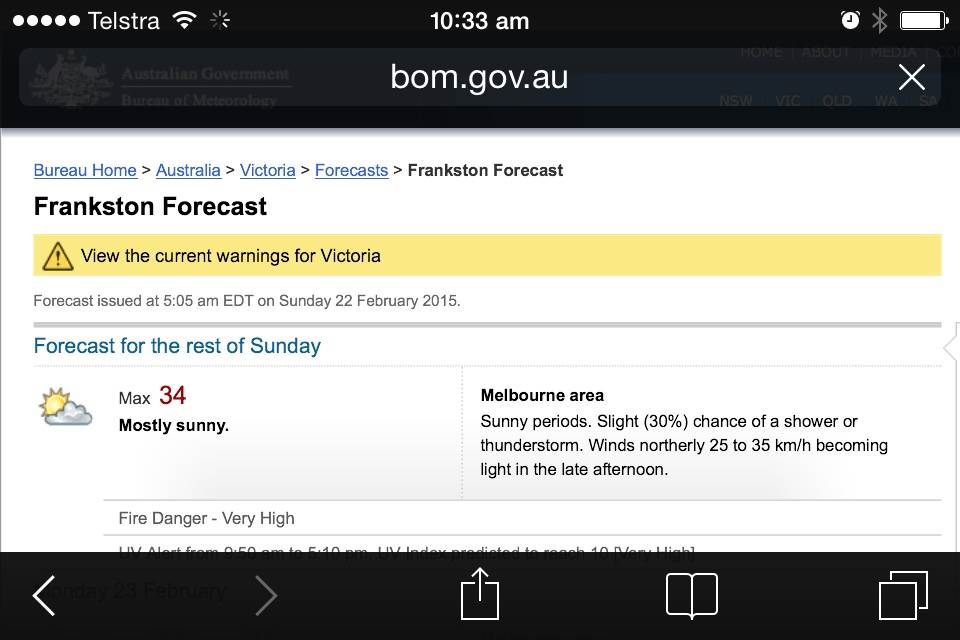The image size is (960, 640).
Task: Stop loading with the X icon
Action: pos(911,77)
